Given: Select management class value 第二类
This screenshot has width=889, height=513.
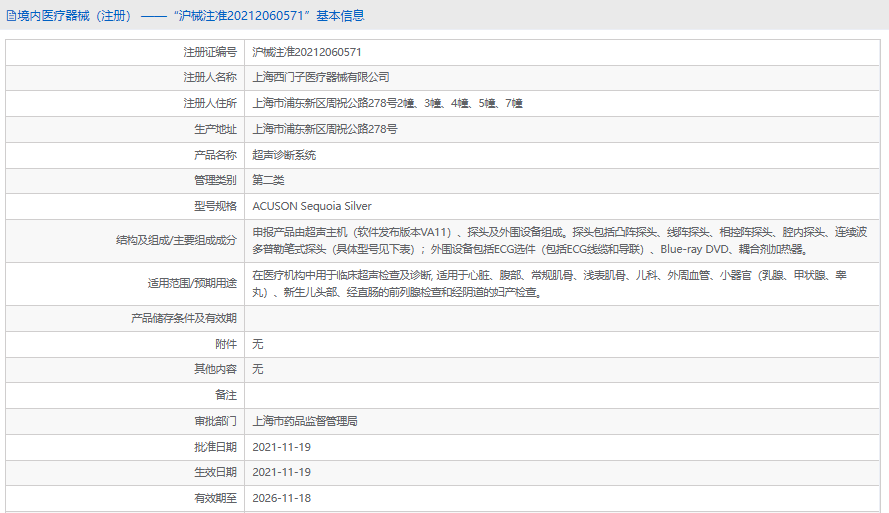Looking at the screenshot, I should pos(268,180).
